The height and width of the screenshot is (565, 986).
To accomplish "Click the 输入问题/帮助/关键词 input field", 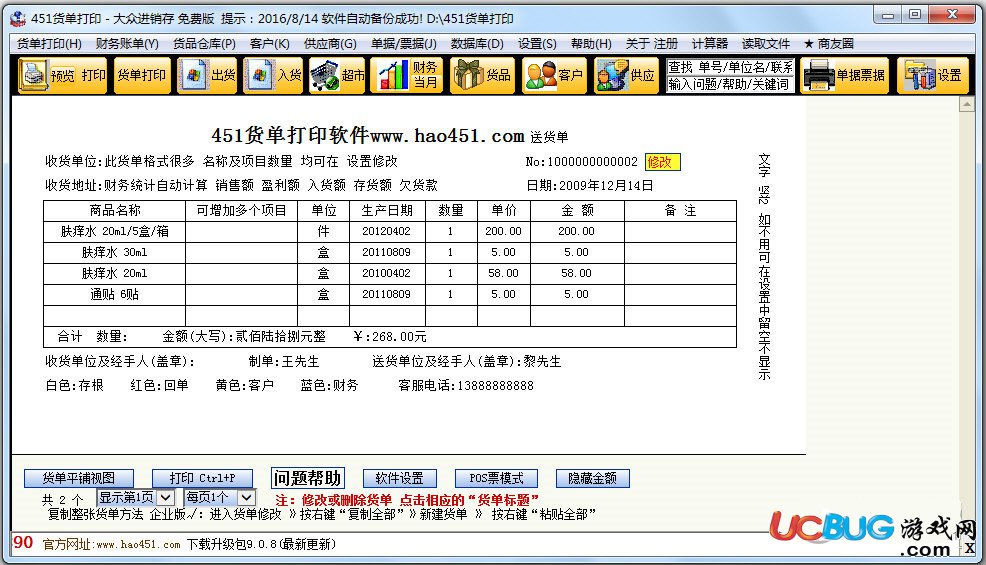I will coord(730,84).
